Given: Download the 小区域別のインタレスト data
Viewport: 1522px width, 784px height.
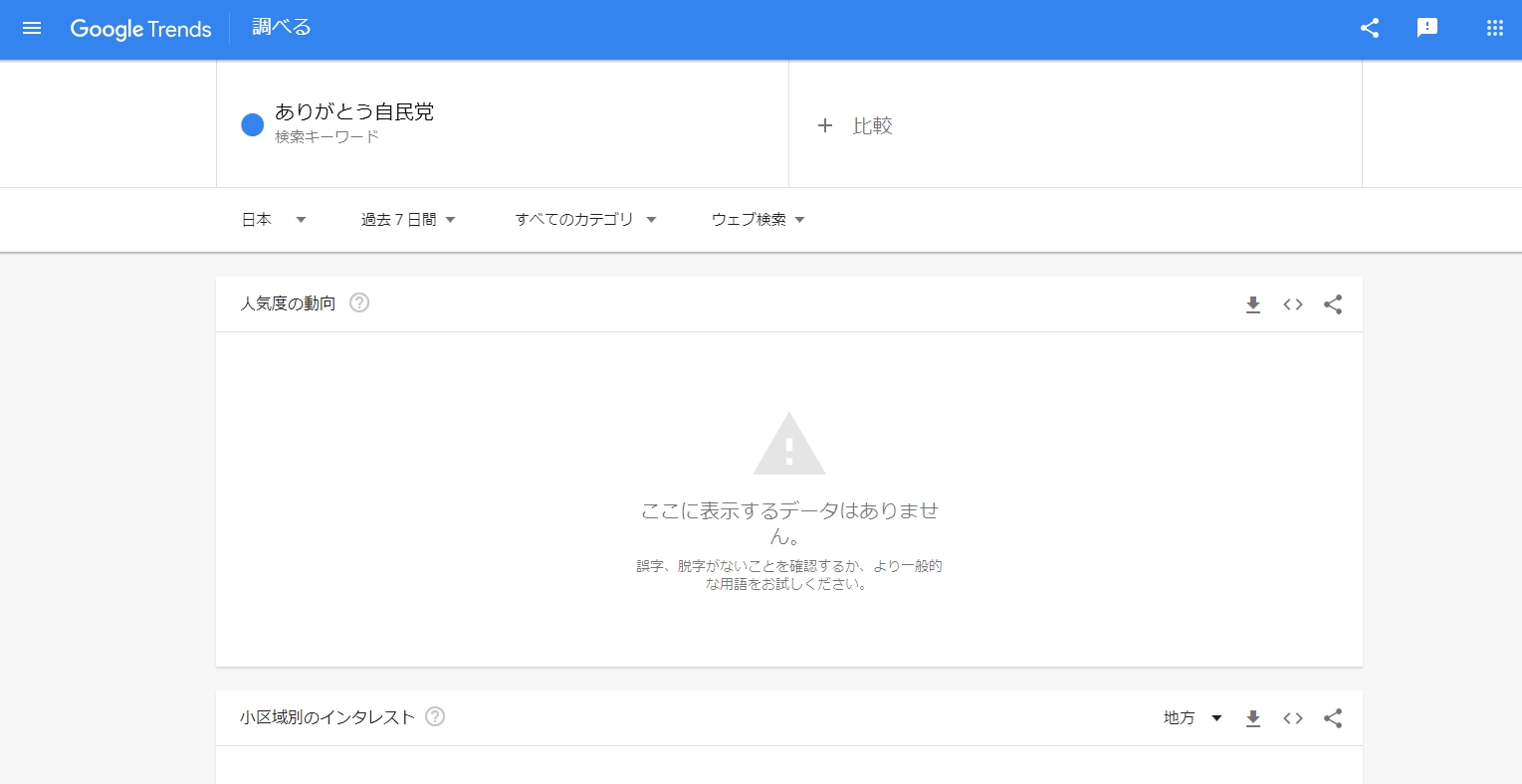Looking at the screenshot, I should 1253,718.
